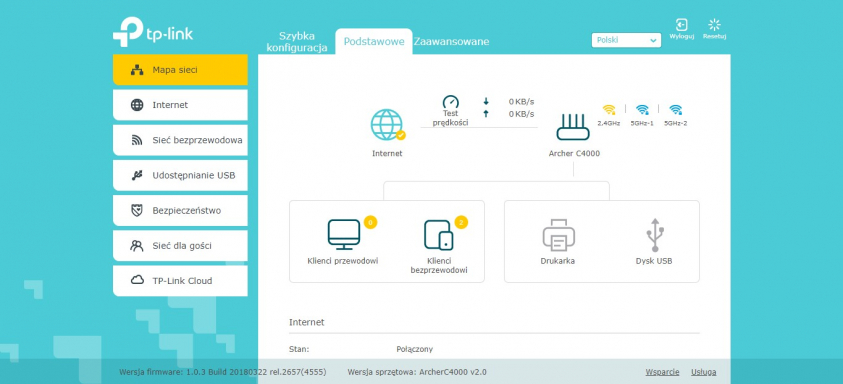Click the Internet globe icon
The height and width of the screenshot is (384, 843).
(387, 125)
